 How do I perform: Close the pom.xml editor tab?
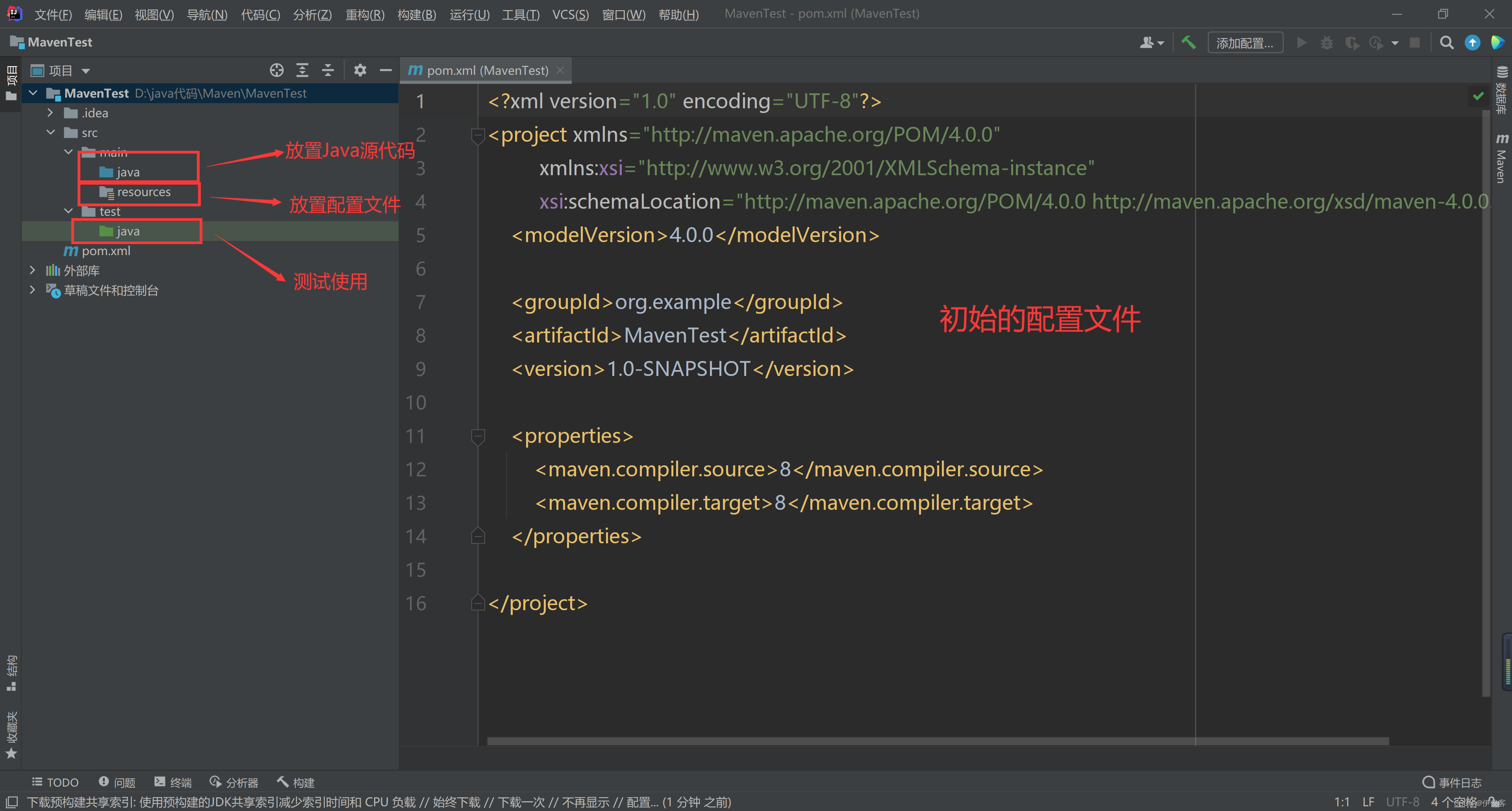click(561, 70)
